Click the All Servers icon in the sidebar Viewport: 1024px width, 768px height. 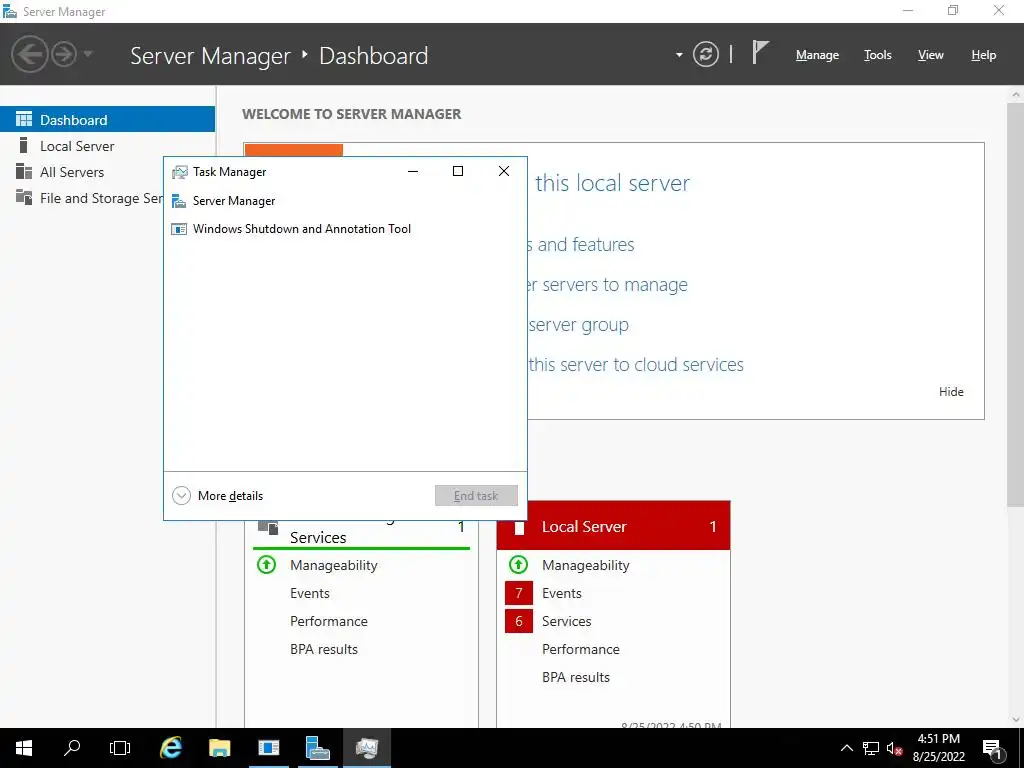click(24, 172)
